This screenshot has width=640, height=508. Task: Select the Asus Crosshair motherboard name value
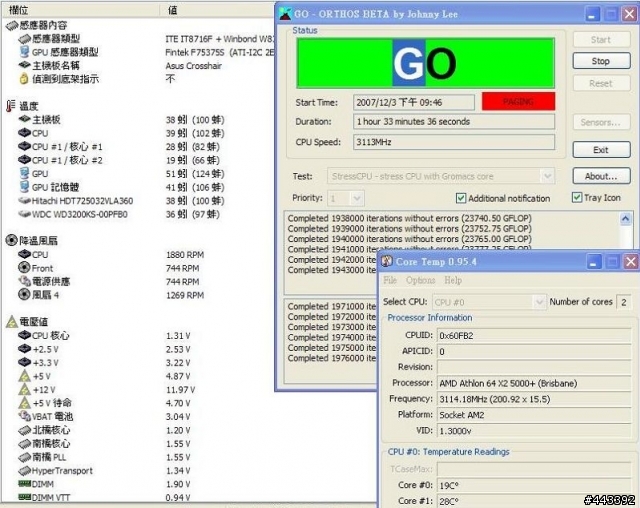pyautogui.click(x=193, y=66)
